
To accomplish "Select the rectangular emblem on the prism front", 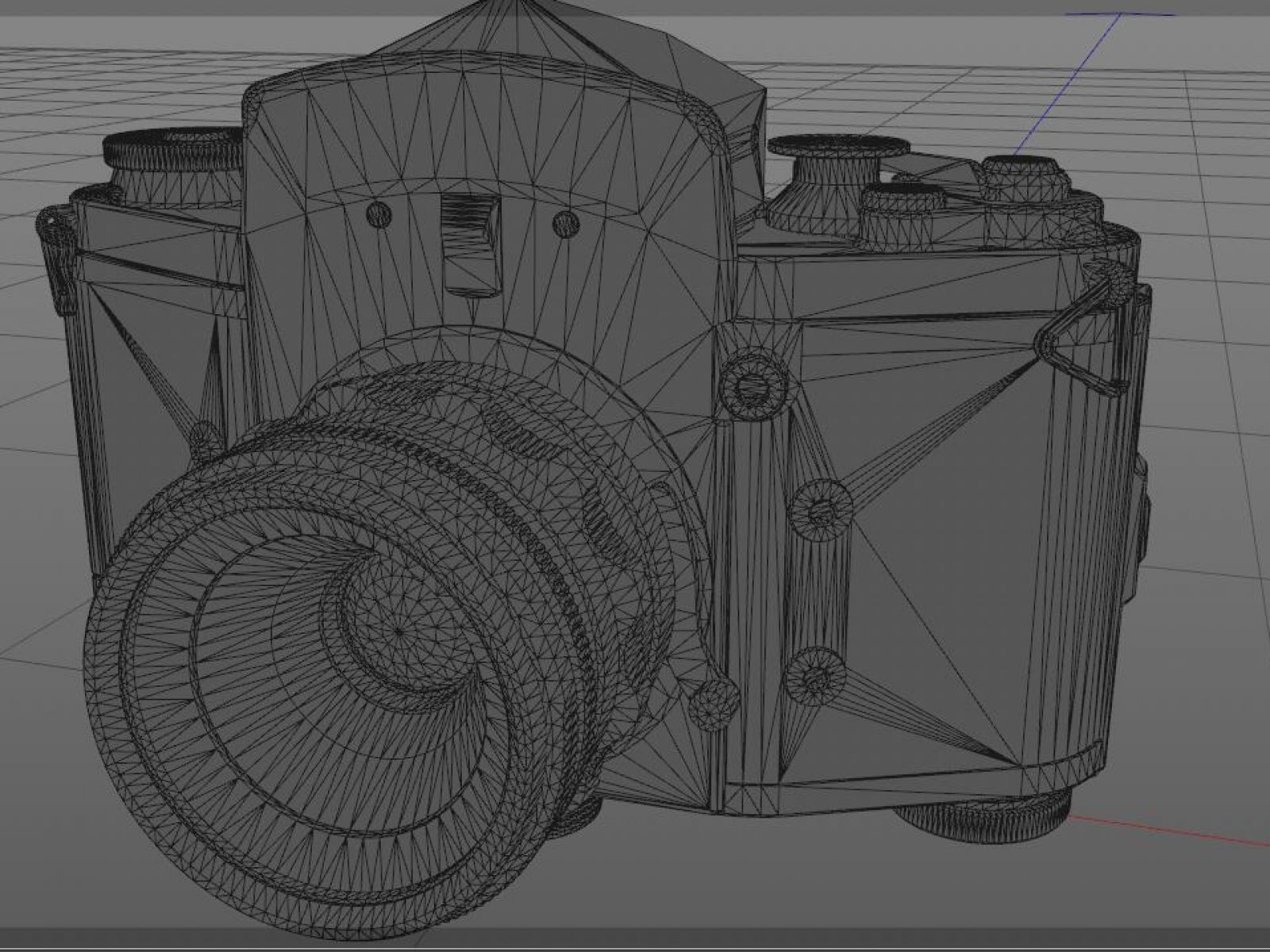I will click(x=471, y=244).
